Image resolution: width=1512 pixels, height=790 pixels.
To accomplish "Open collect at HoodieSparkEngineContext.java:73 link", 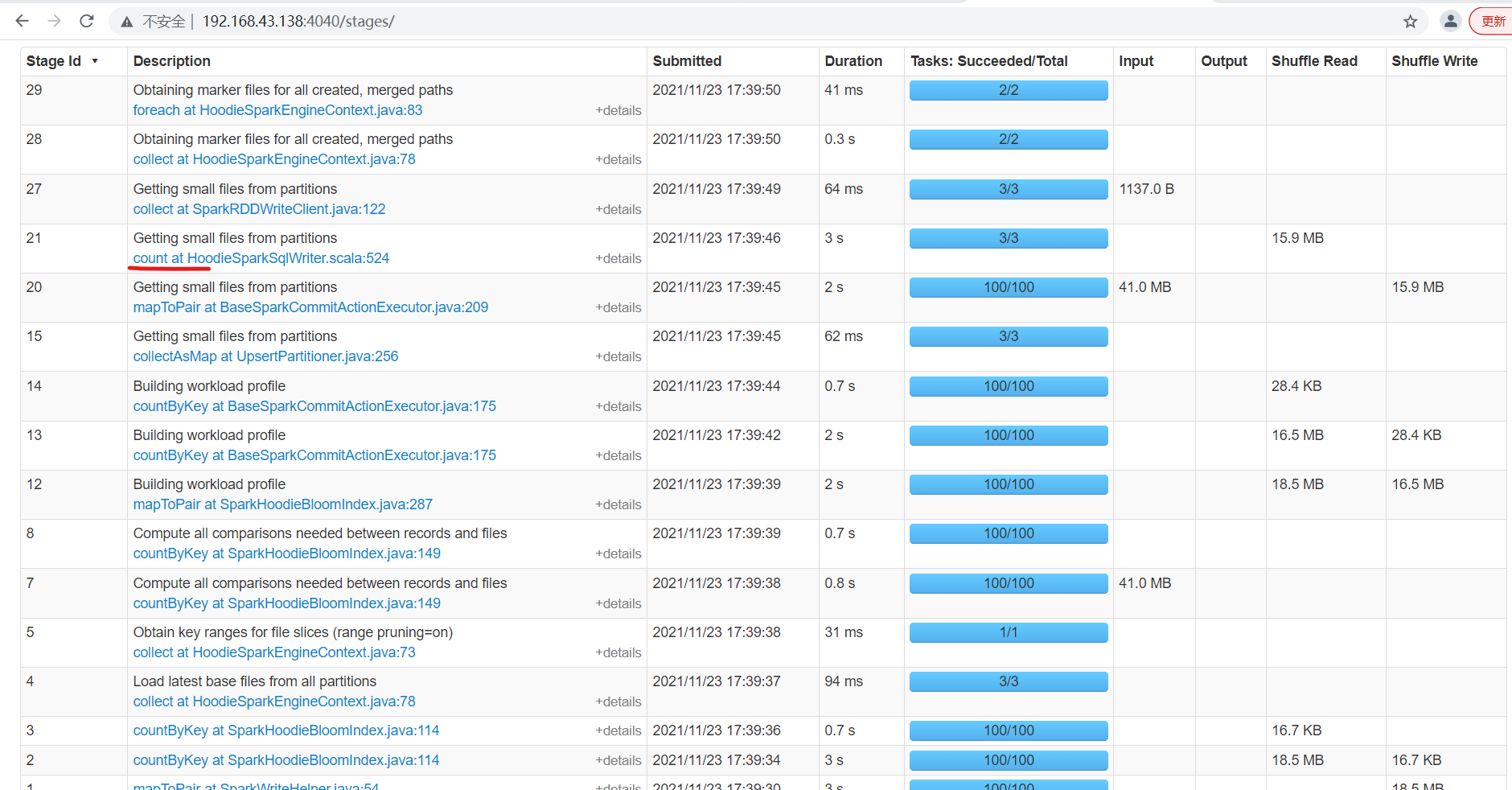I will click(x=274, y=652).
